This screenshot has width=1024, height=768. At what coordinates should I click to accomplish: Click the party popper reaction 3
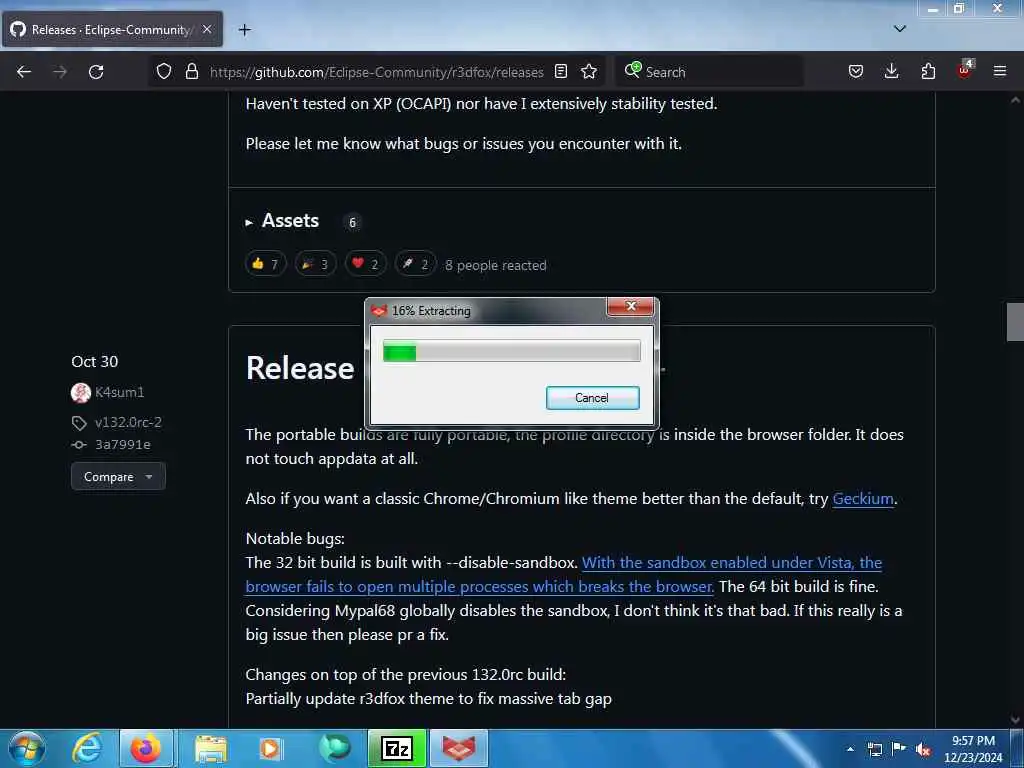315,264
